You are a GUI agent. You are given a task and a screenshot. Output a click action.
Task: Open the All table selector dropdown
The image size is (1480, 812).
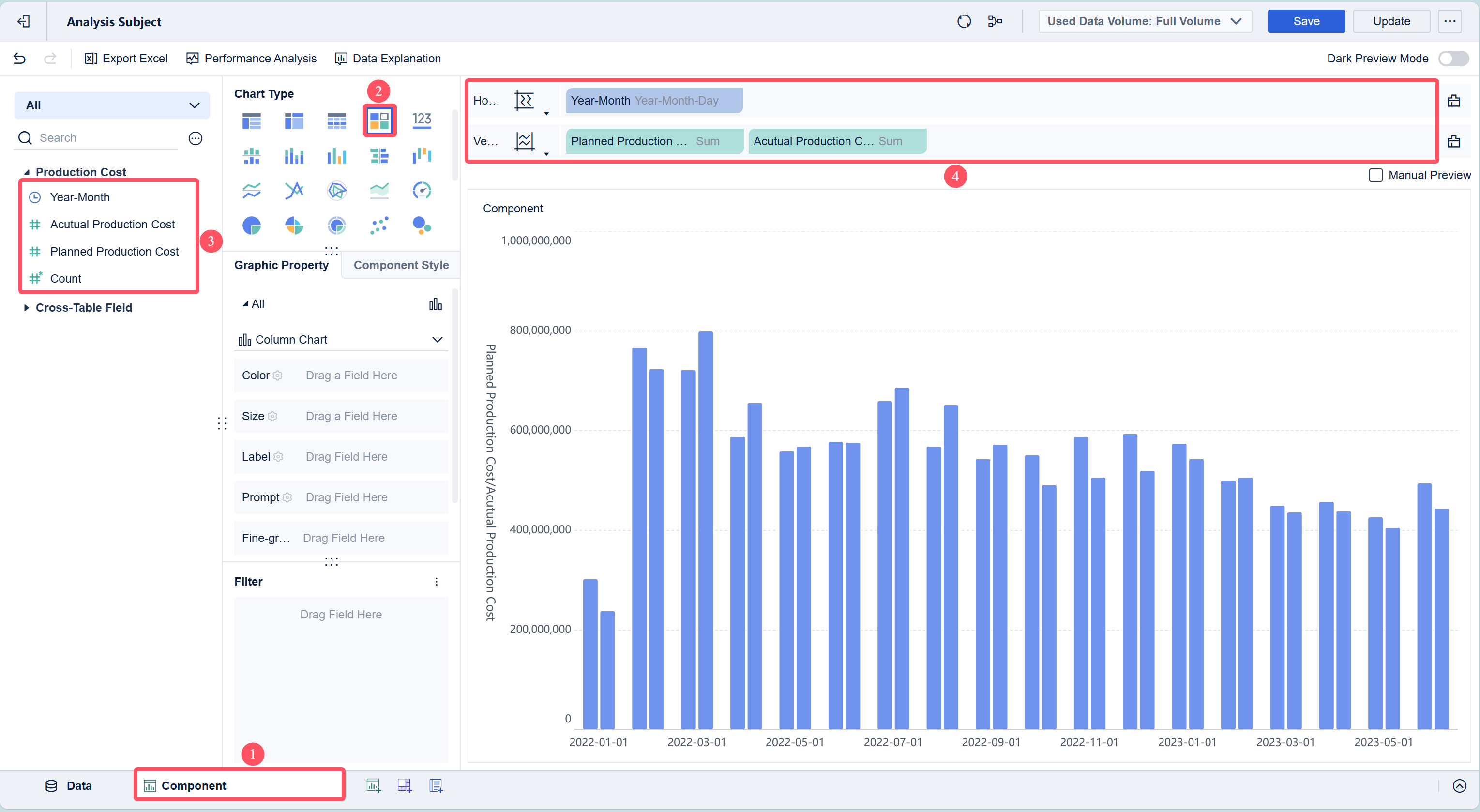point(112,105)
